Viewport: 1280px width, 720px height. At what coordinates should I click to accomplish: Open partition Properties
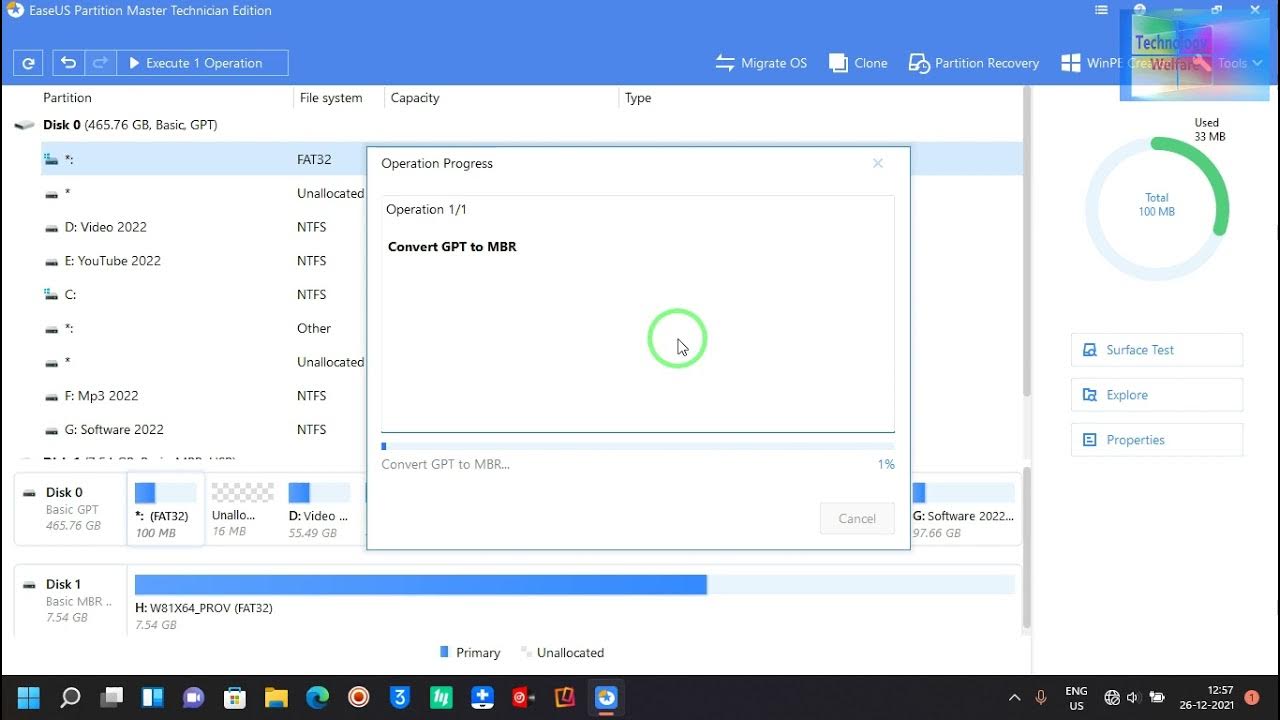[x=1157, y=440]
